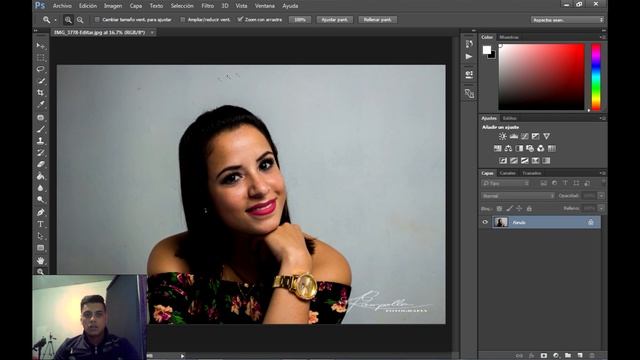Add an Exposure adjustment
The width and height of the screenshot is (640, 360).
click(536, 136)
